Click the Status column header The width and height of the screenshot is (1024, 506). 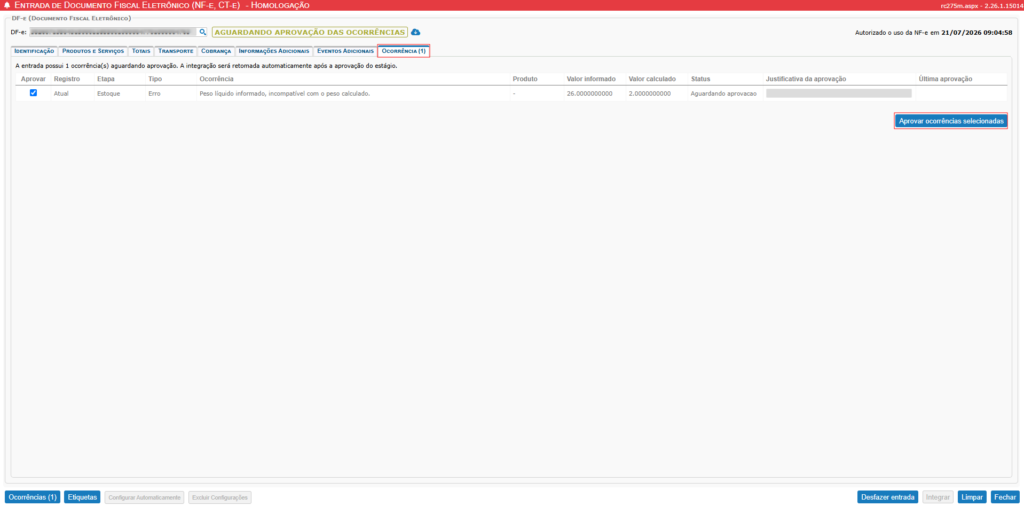click(x=701, y=79)
